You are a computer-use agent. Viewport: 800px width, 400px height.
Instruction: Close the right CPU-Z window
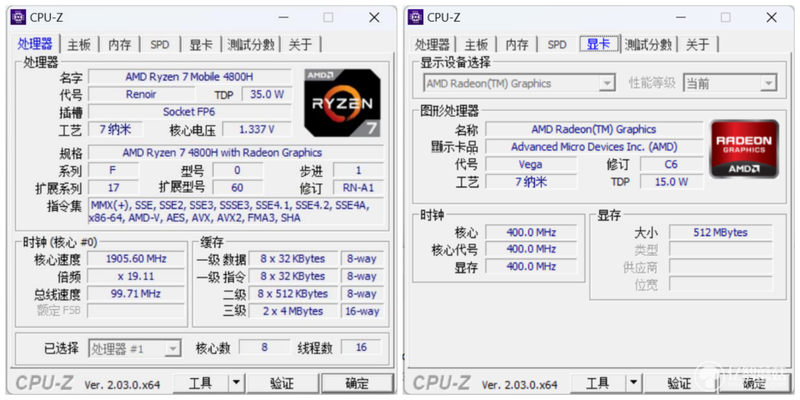(771, 18)
